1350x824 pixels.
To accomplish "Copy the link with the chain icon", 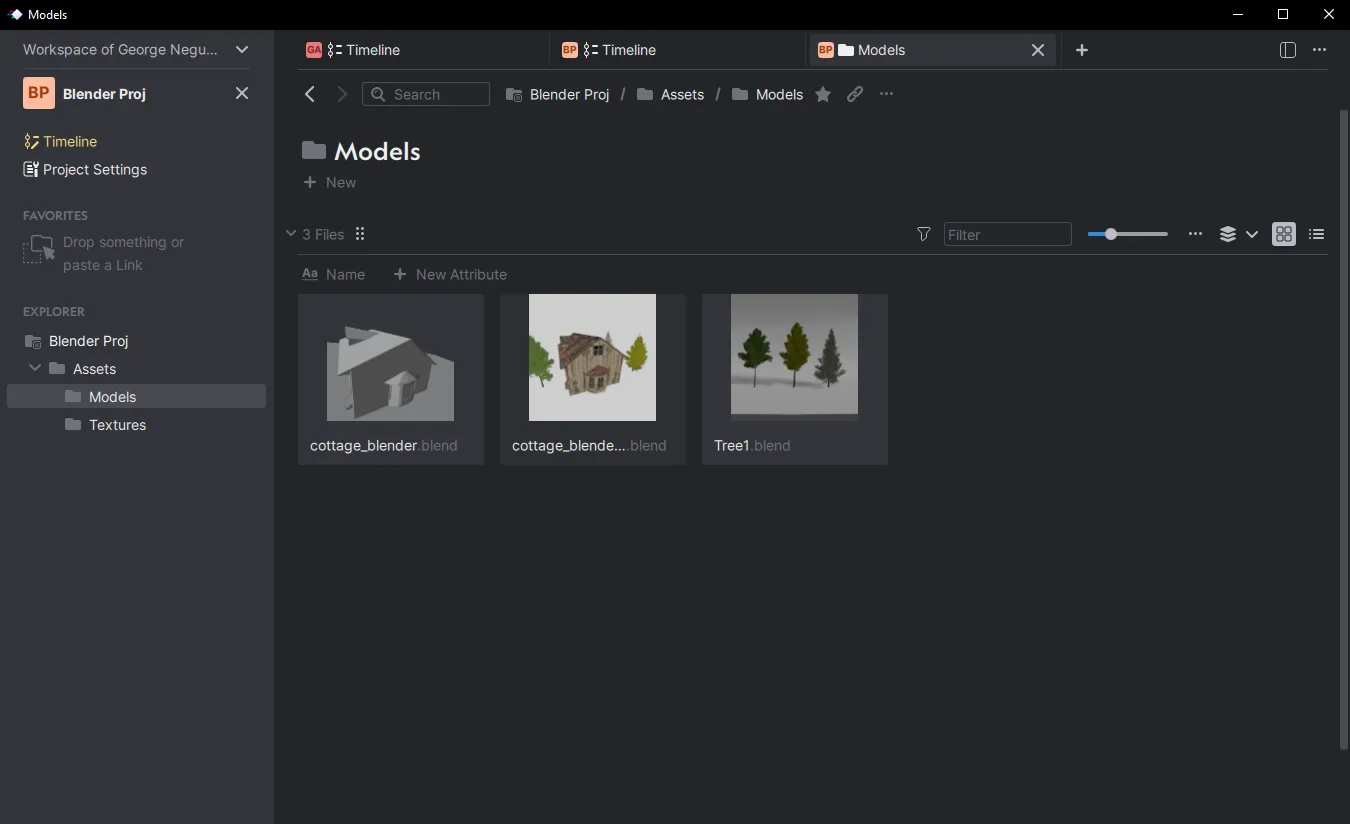I will pos(855,94).
